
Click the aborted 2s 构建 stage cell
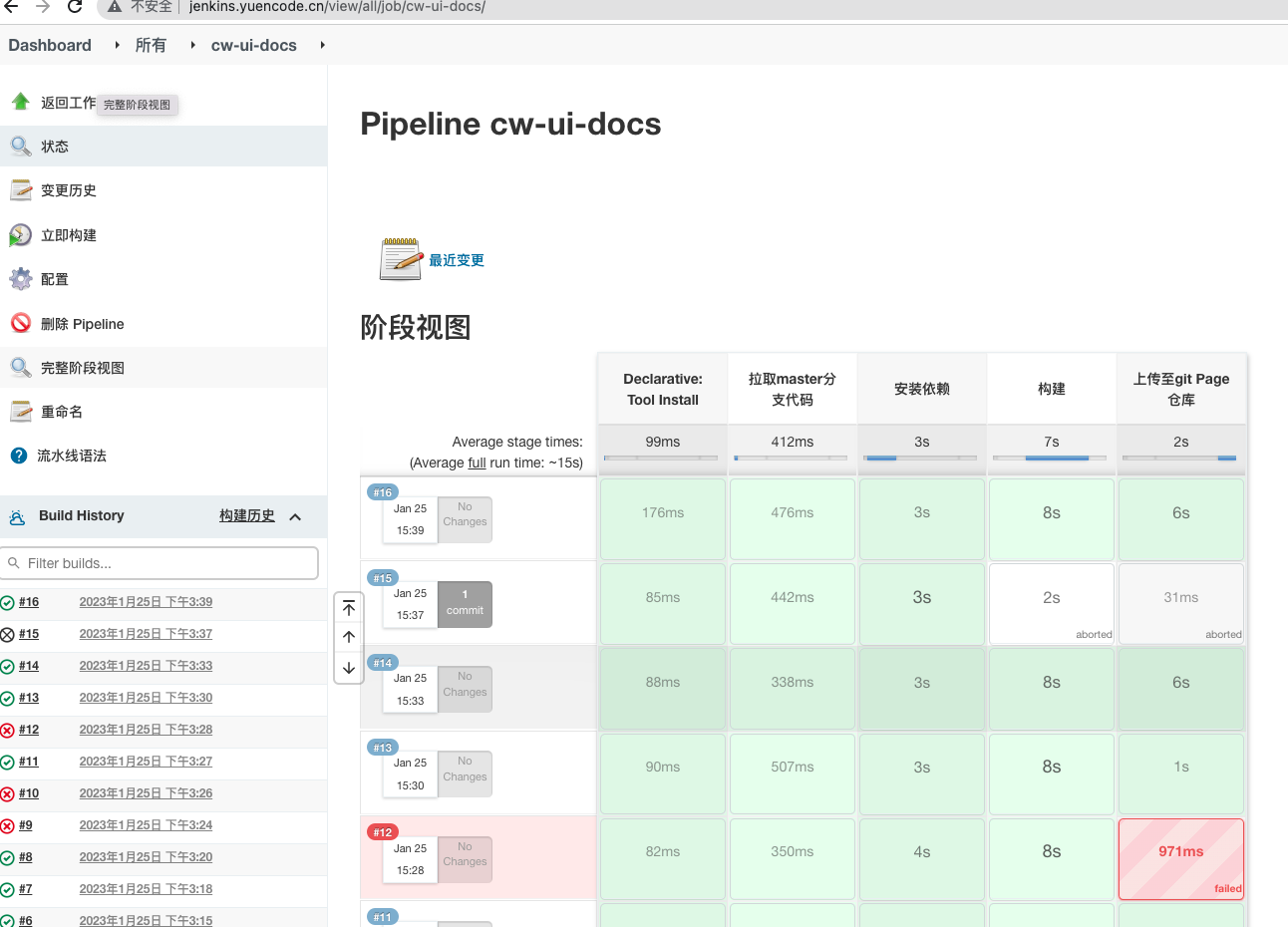[1052, 603]
